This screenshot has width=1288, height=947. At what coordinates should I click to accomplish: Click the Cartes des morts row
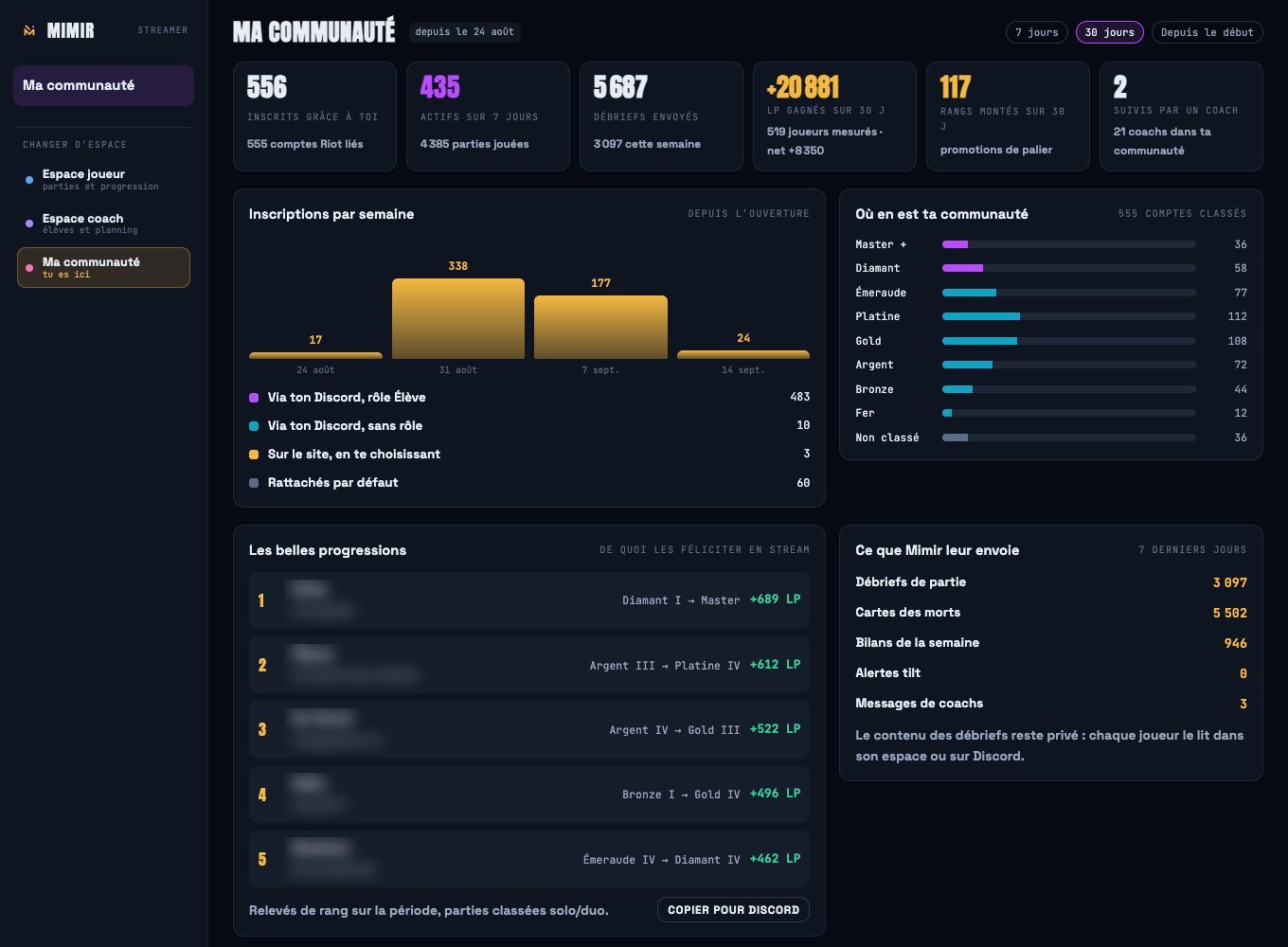click(x=1051, y=613)
